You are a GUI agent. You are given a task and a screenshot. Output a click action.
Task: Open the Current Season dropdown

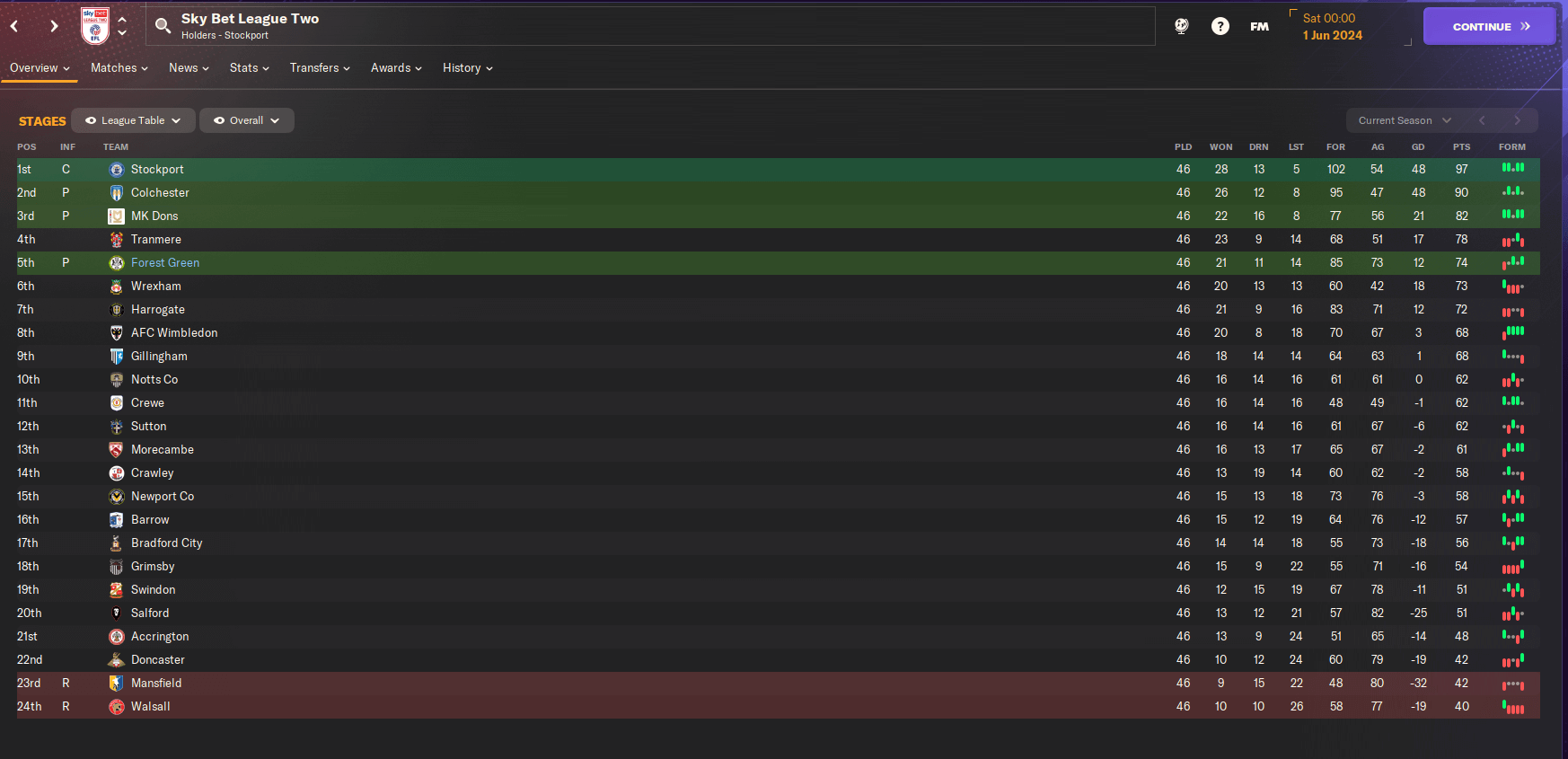[x=1404, y=120]
